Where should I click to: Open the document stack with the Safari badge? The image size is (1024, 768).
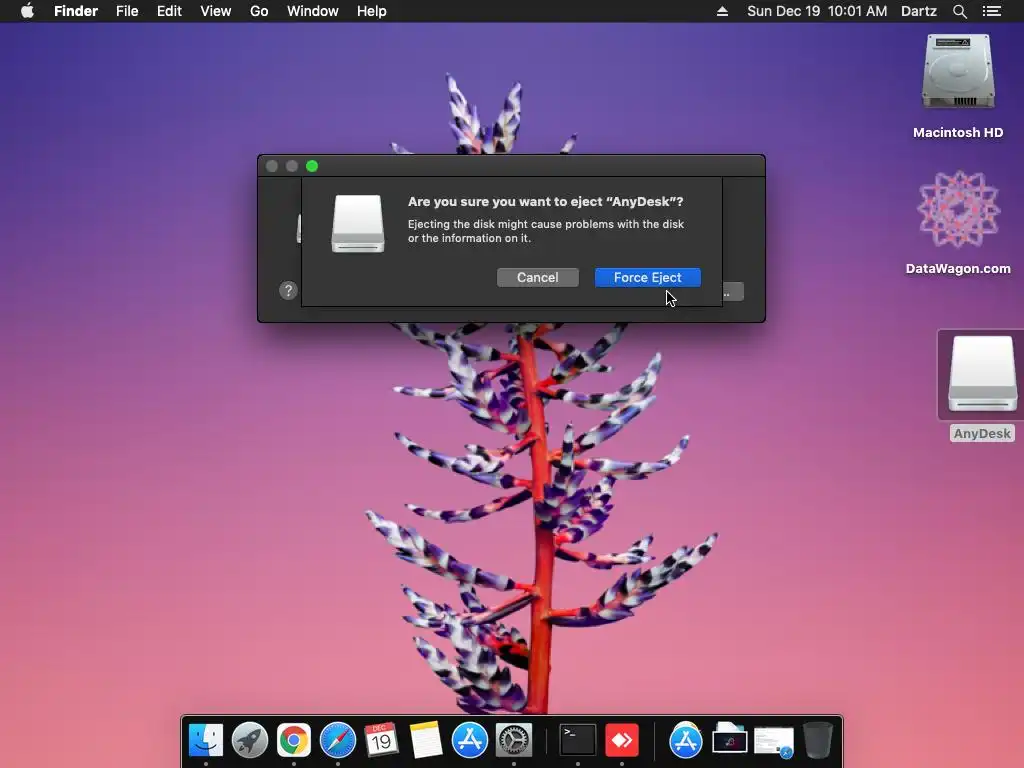[774, 743]
